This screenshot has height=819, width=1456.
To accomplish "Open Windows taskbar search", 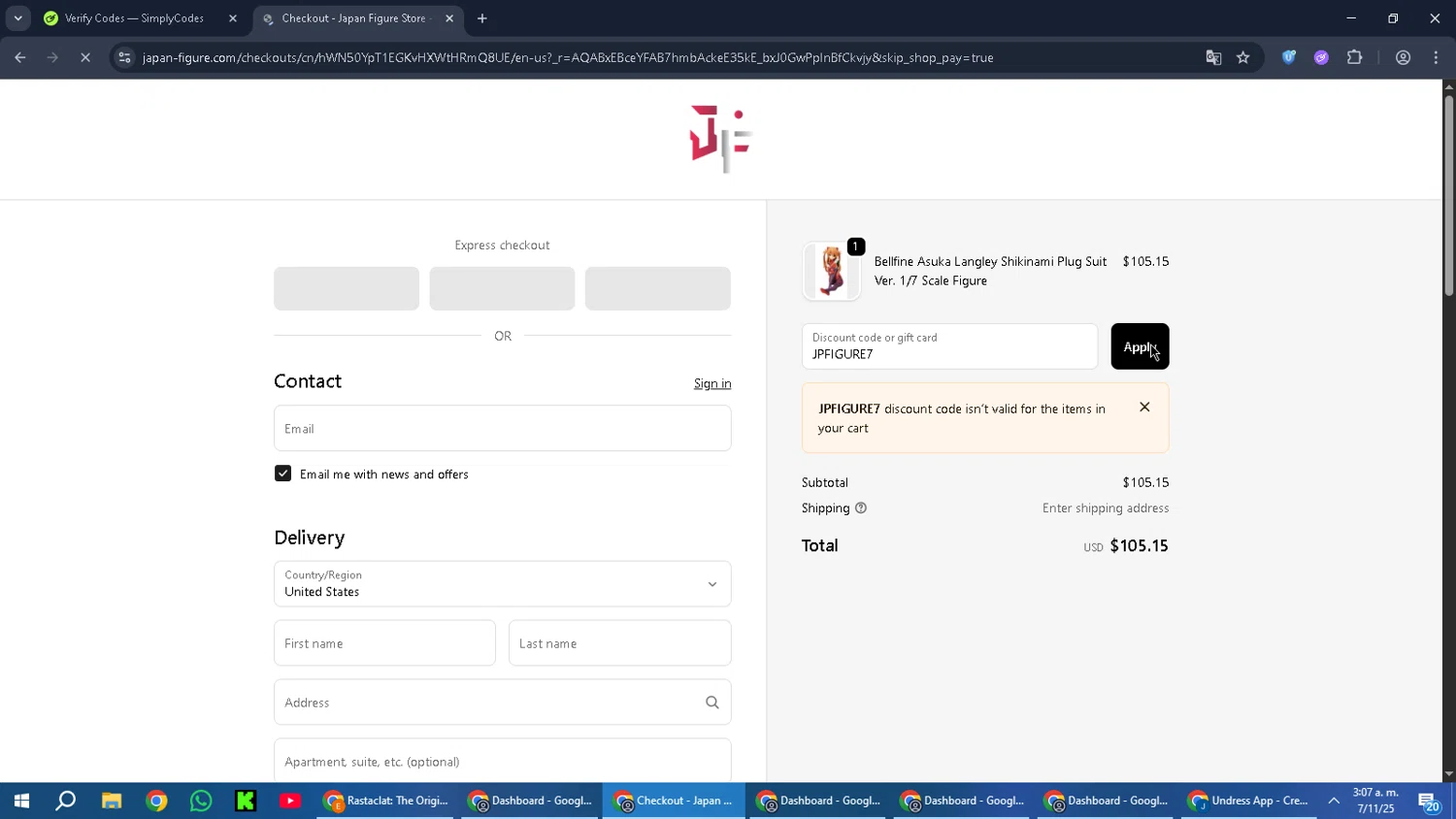I will [x=66, y=801].
